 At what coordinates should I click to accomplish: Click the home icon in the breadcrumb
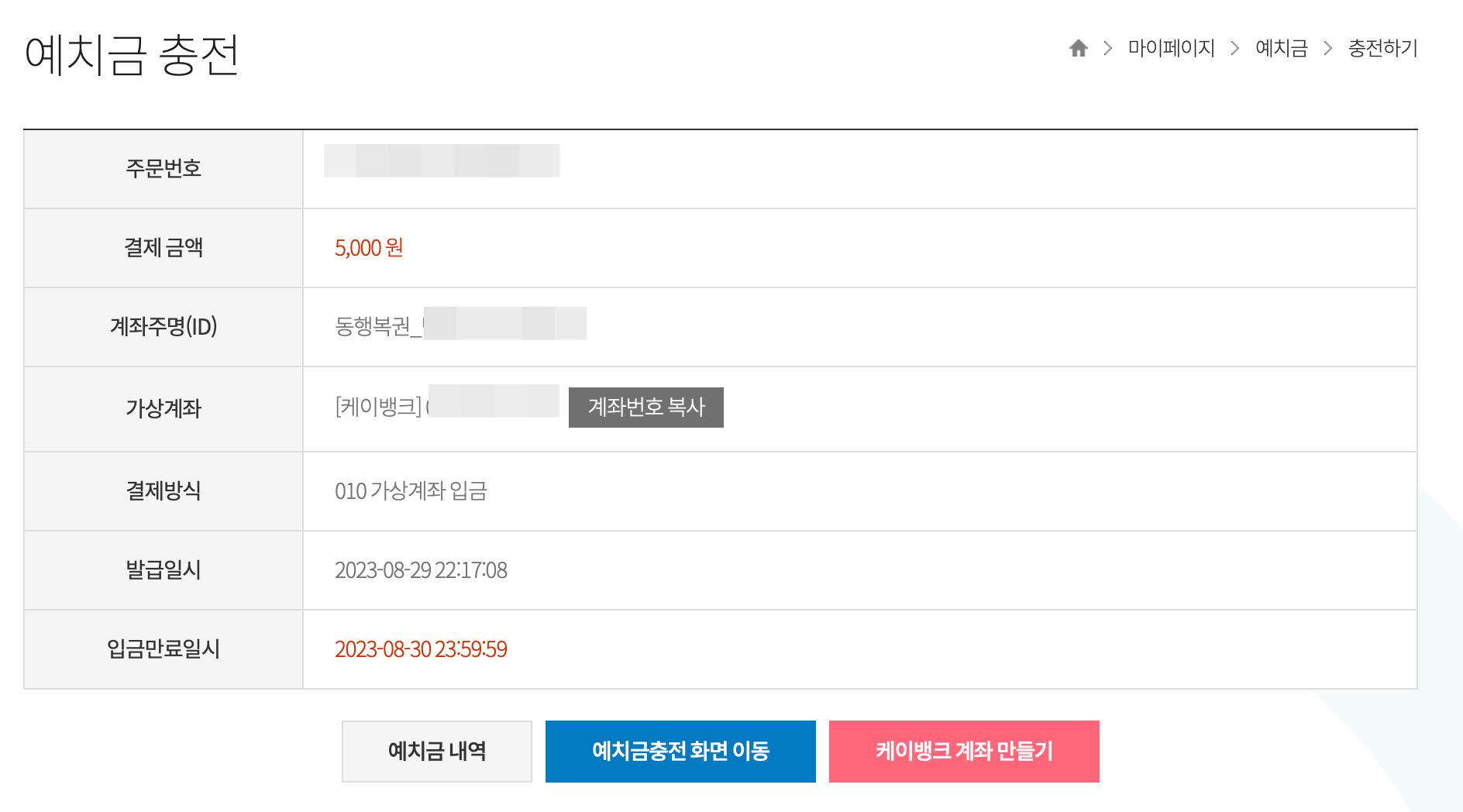(1078, 48)
